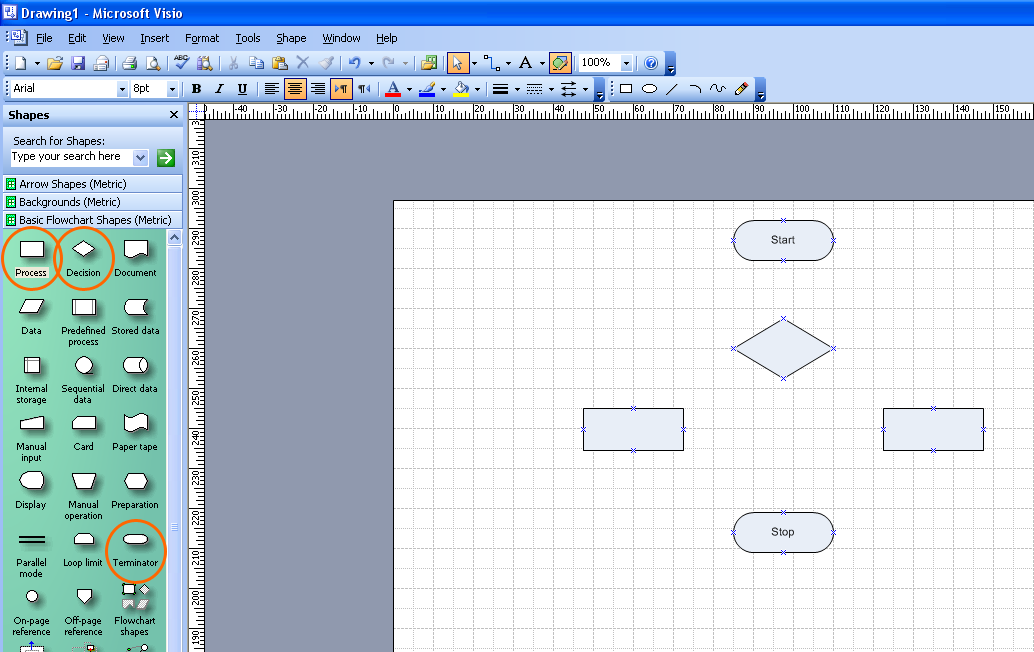Open the font size dropdown
1034x652 pixels.
tap(173, 89)
